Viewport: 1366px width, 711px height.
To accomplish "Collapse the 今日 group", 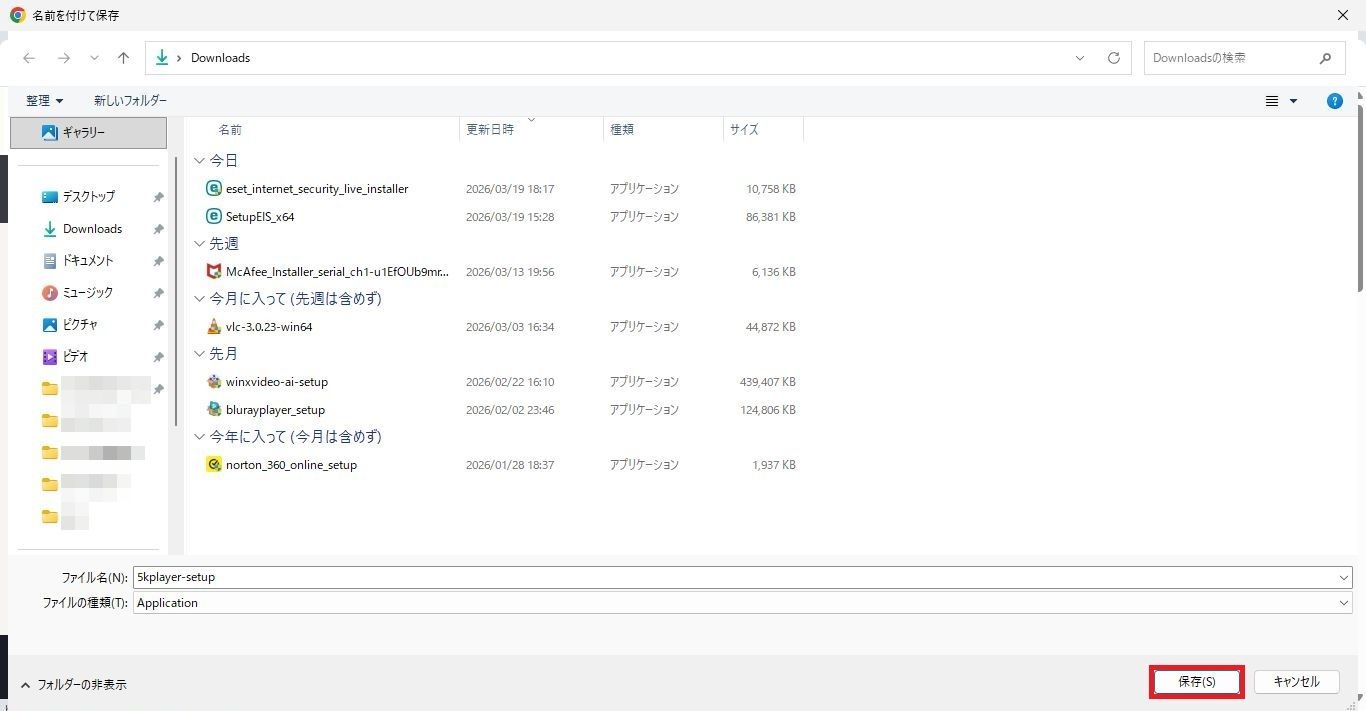I will 200,161.
